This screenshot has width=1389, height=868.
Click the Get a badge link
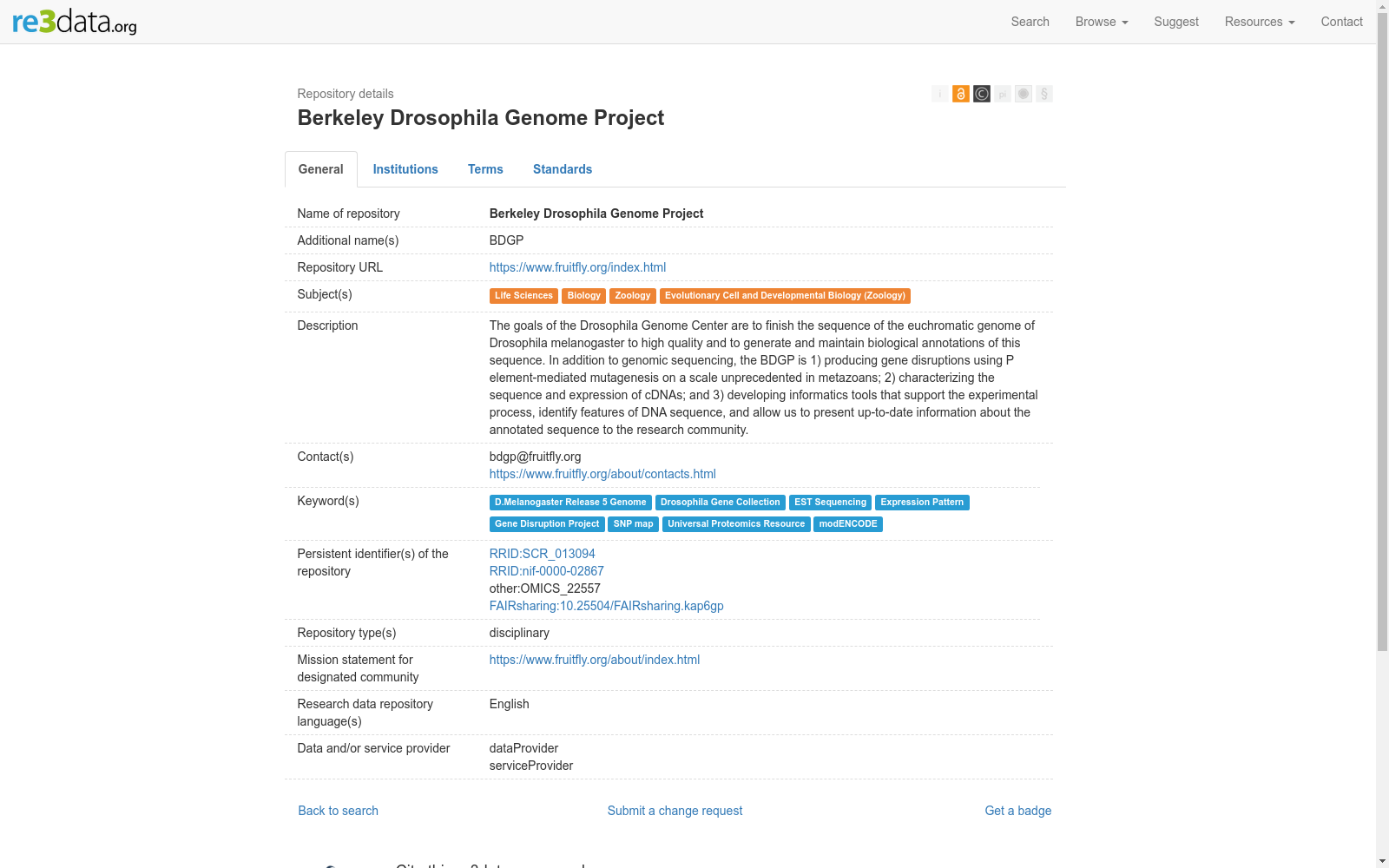click(1018, 811)
